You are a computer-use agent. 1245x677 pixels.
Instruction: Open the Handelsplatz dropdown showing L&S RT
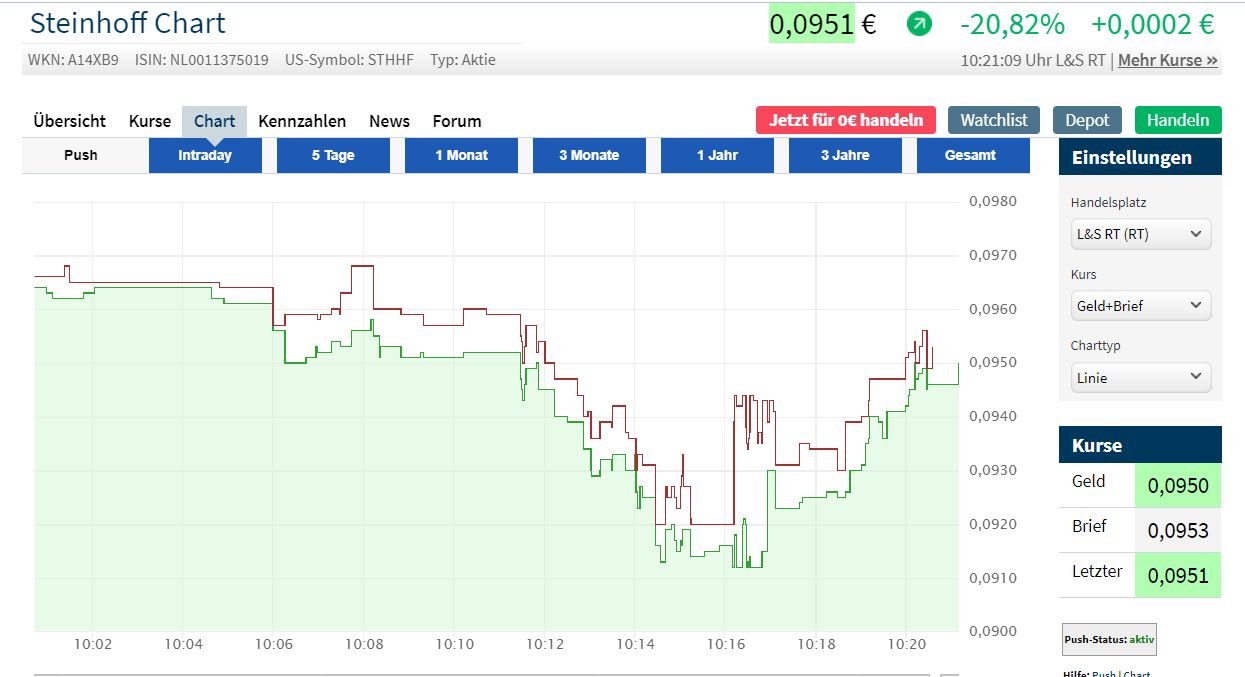point(1140,234)
